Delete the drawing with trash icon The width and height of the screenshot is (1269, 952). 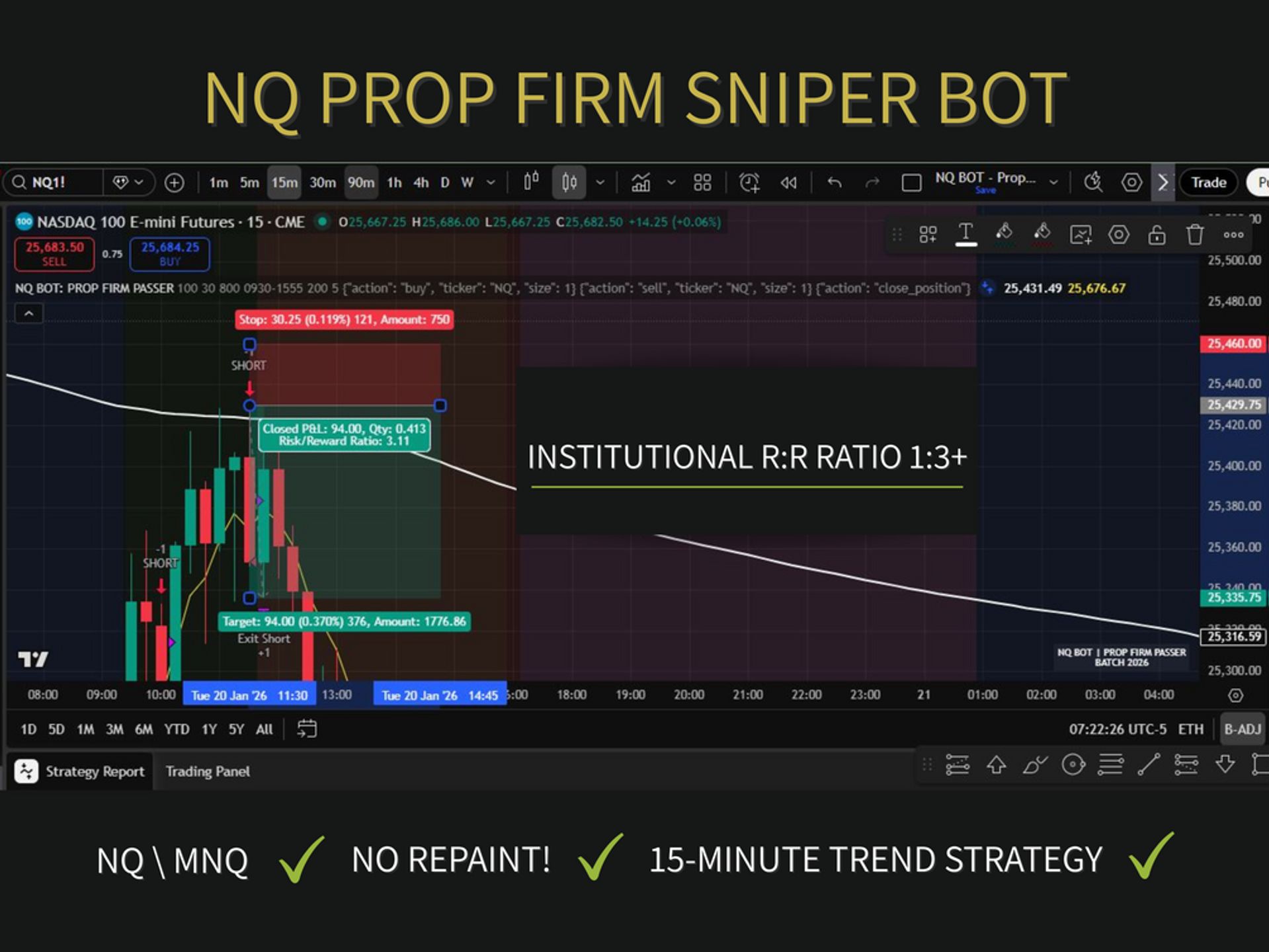(1194, 235)
